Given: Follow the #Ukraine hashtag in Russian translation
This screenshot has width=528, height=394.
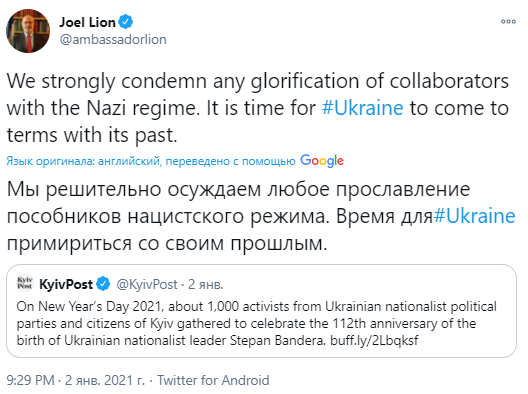Looking at the screenshot, I should [474, 216].
